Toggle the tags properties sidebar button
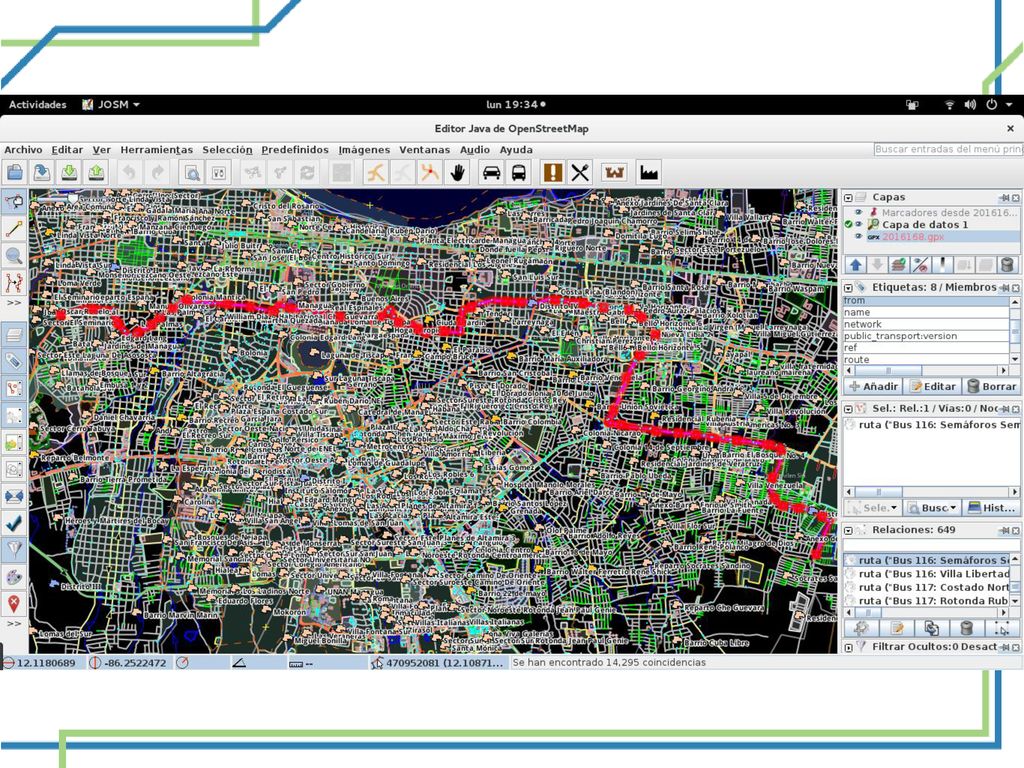The width and height of the screenshot is (1024, 768). click(x=14, y=362)
